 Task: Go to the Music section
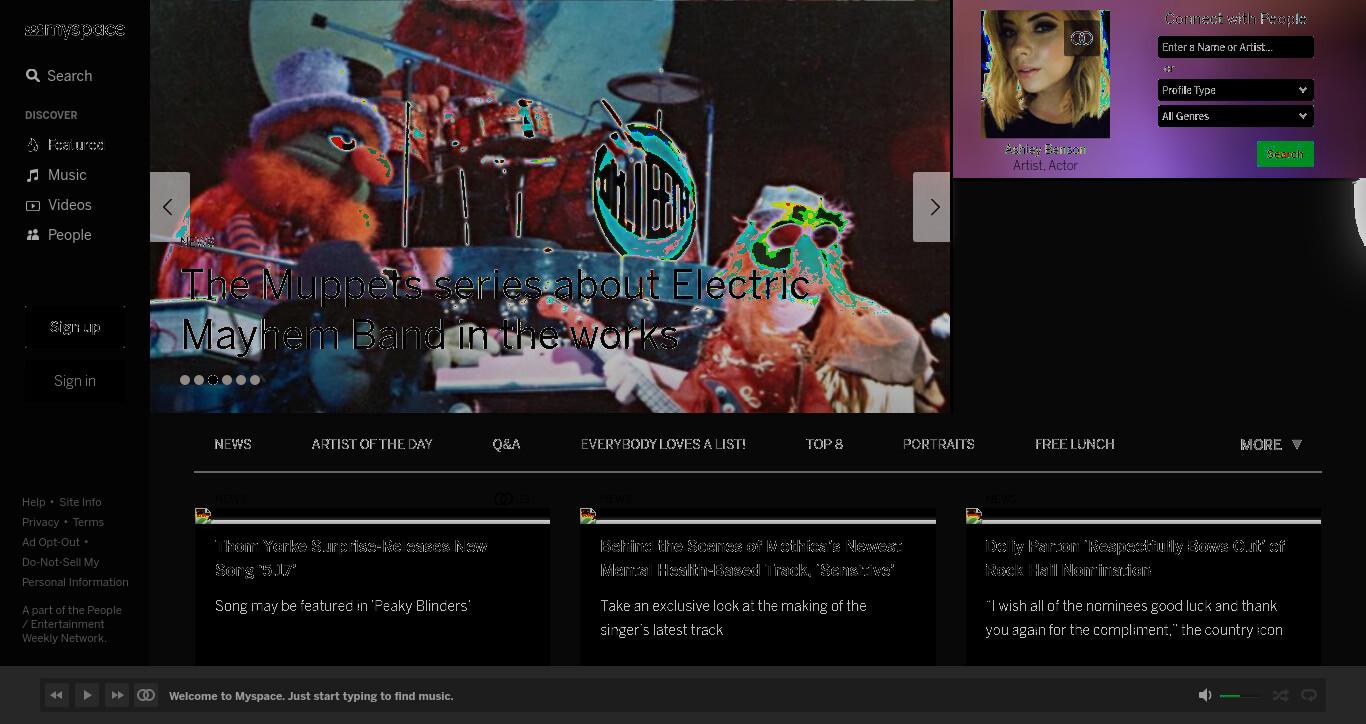(x=56, y=175)
